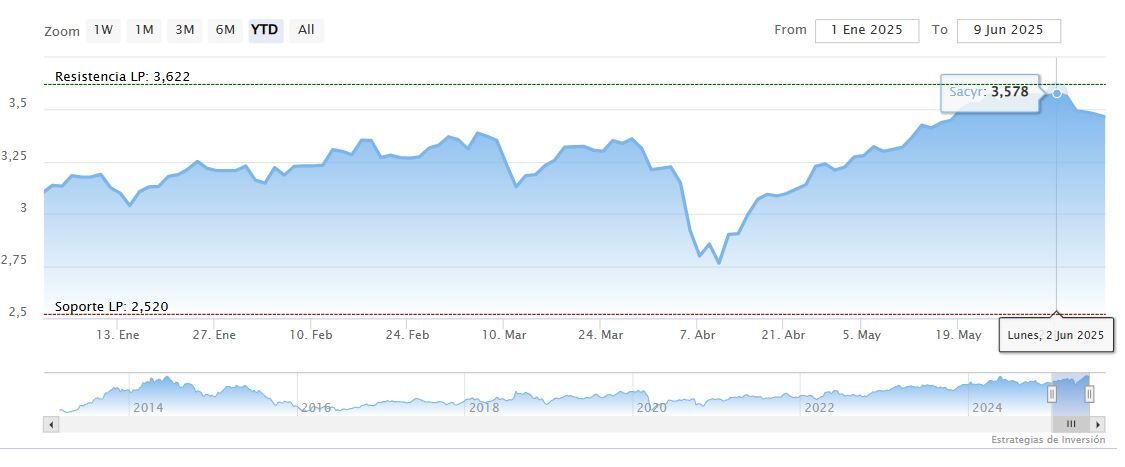Image resolution: width=1125 pixels, height=467 pixels.
Task: Select the 1W zoom range button
Action: point(103,30)
